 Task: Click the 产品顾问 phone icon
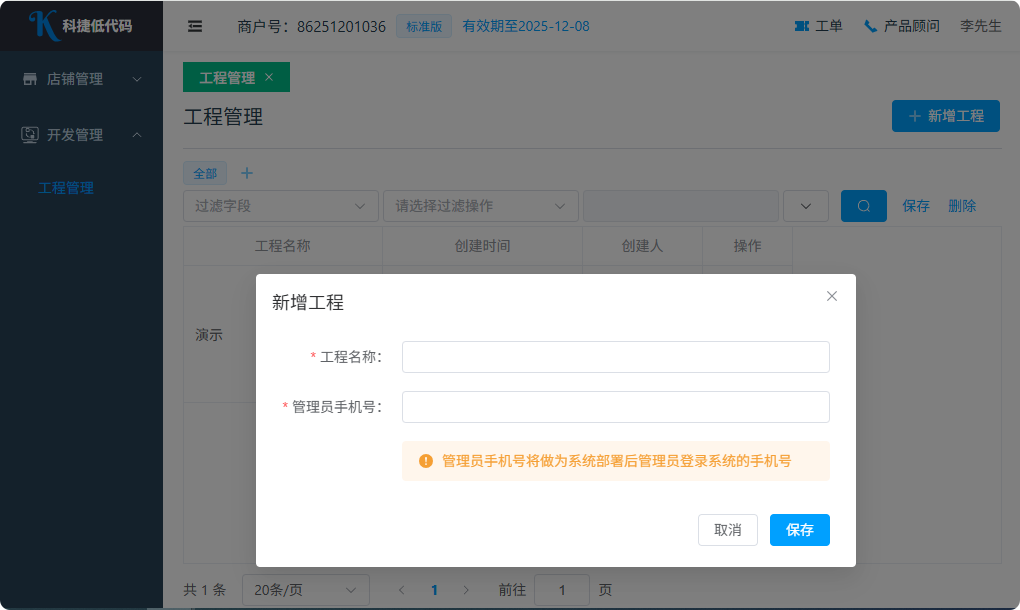[x=870, y=26]
